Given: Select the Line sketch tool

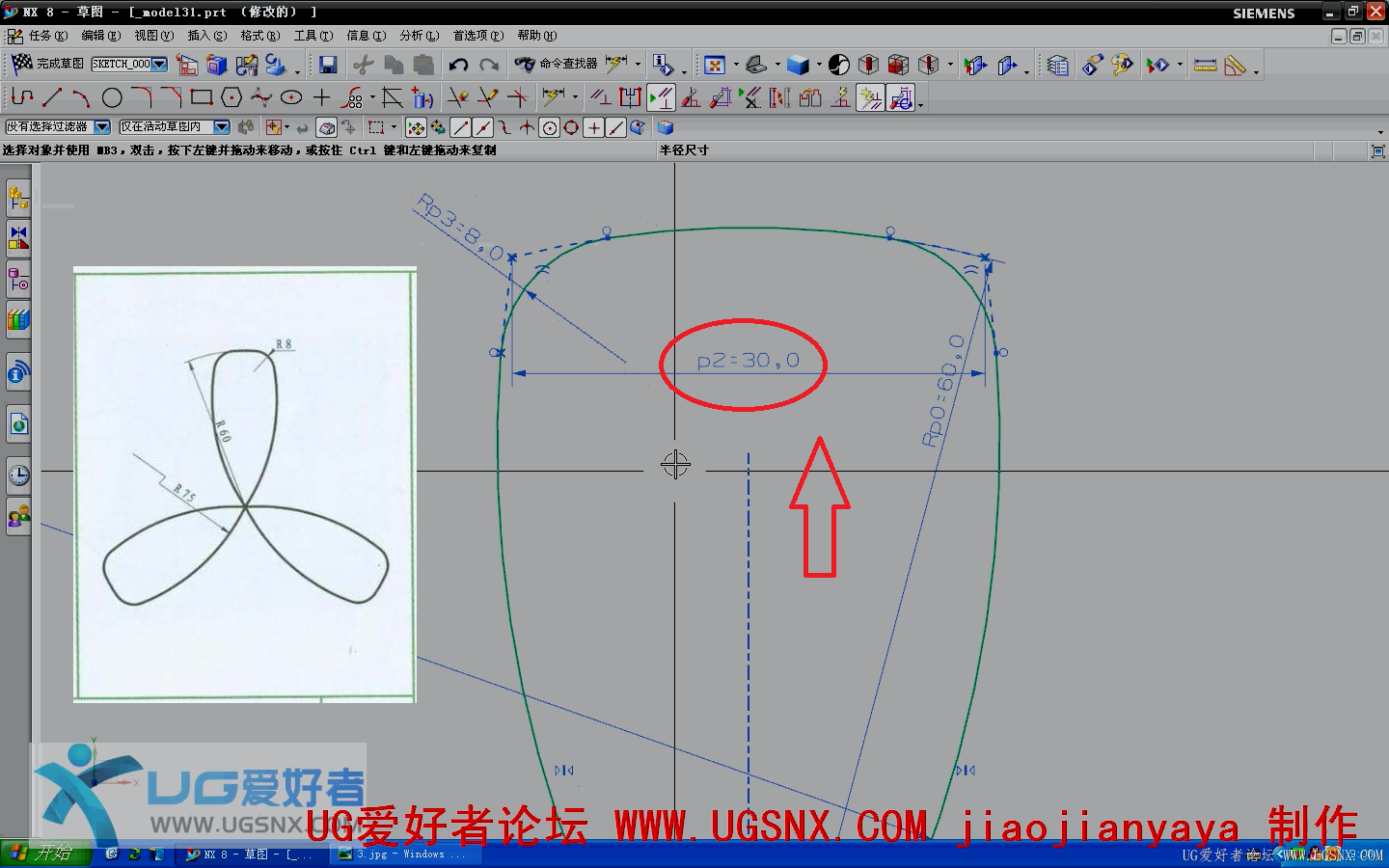Looking at the screenshot, I should click(x=52, y=97).
